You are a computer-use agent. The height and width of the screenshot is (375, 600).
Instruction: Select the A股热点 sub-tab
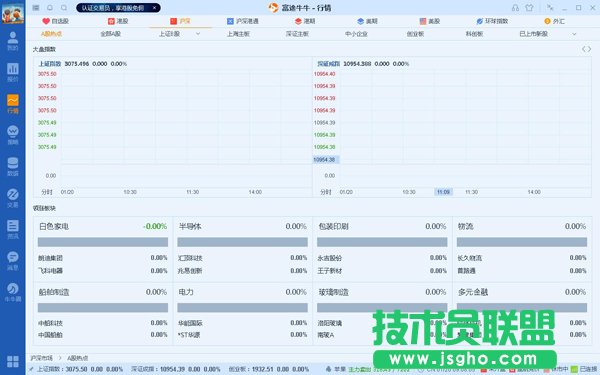click(52, 34)
